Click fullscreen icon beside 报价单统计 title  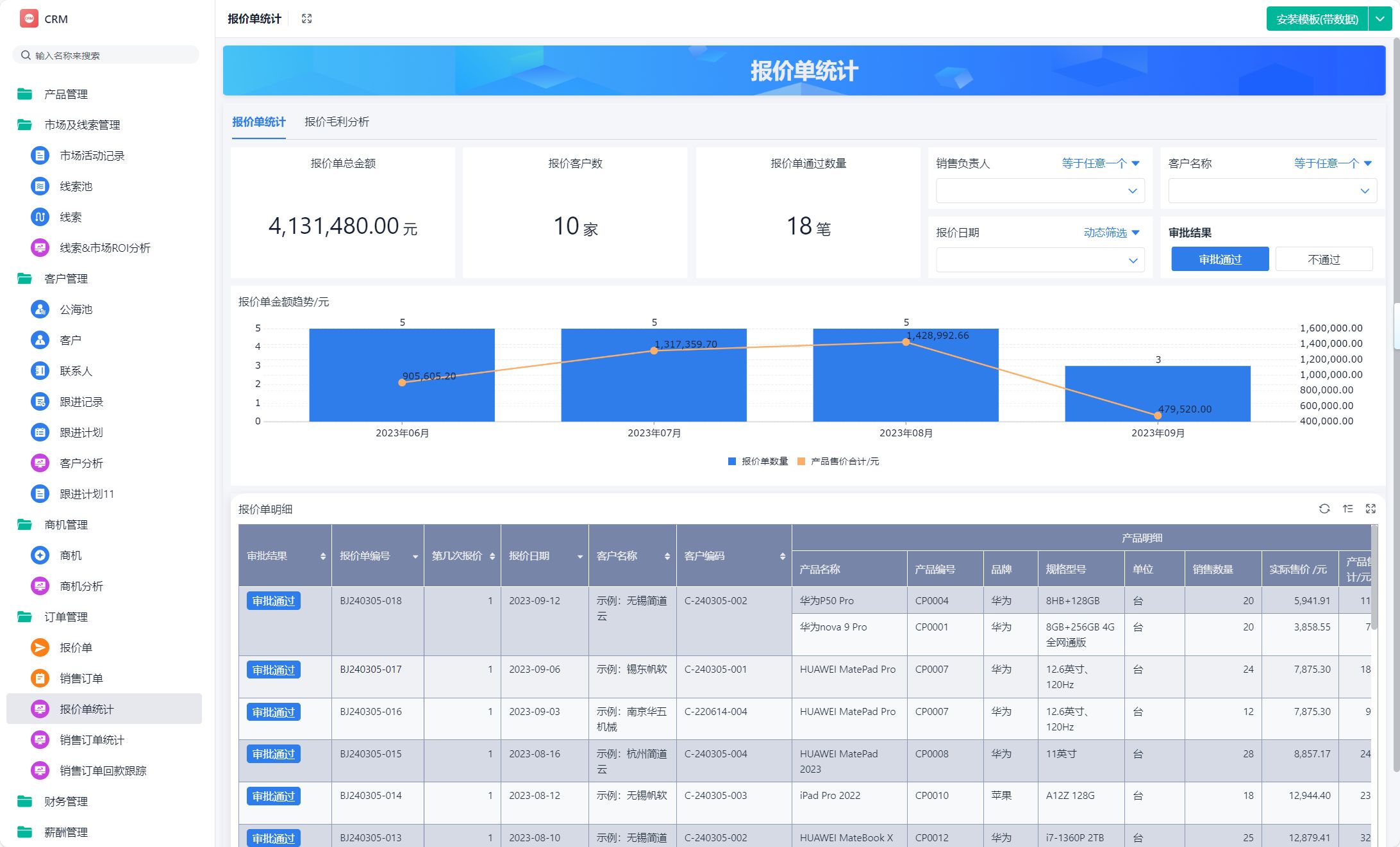pyautogui.click(x=306, y=19)
